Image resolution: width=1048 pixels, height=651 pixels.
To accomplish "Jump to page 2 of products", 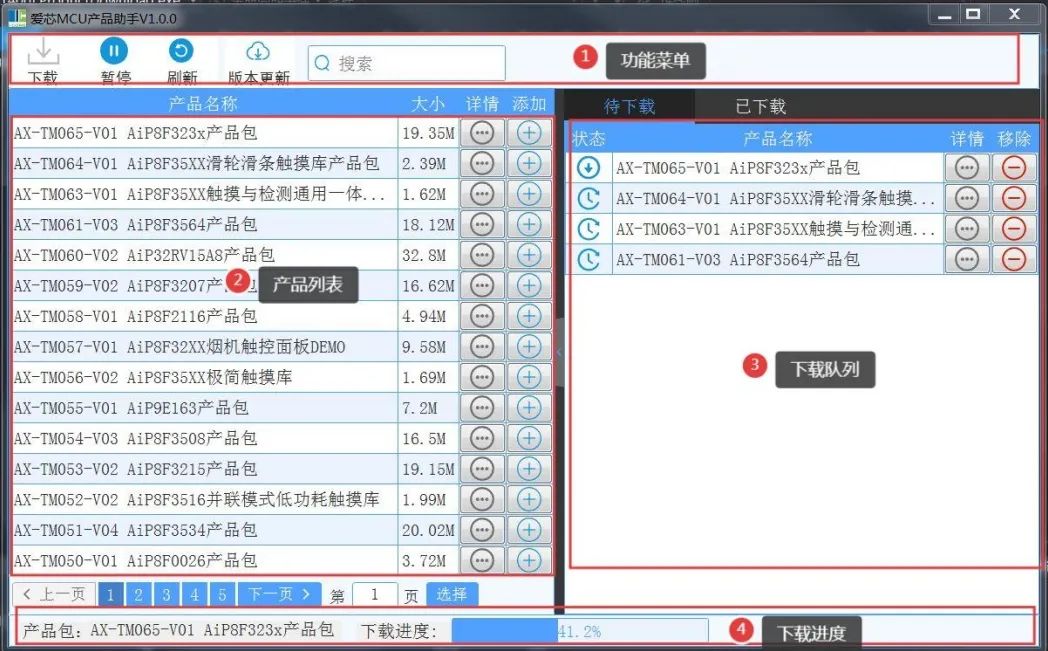I will point(138,594).
